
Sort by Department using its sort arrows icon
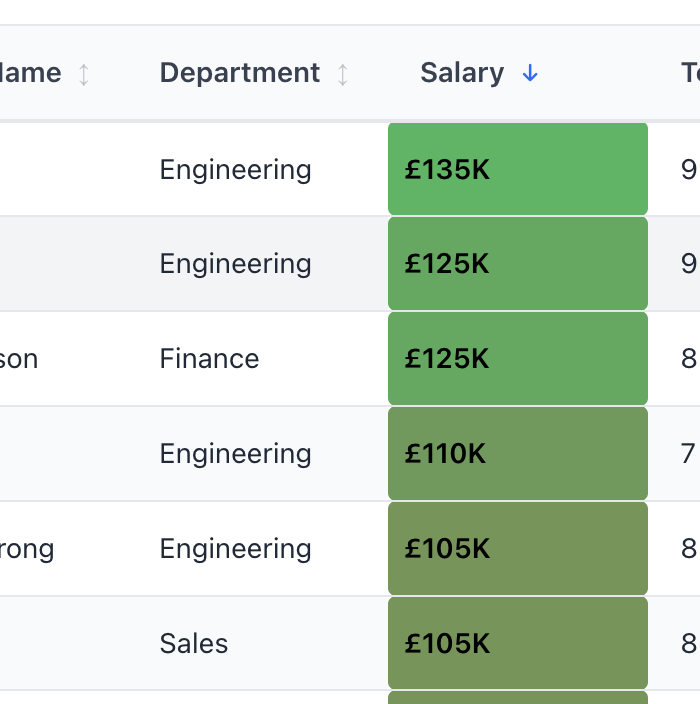pos(343,74)
